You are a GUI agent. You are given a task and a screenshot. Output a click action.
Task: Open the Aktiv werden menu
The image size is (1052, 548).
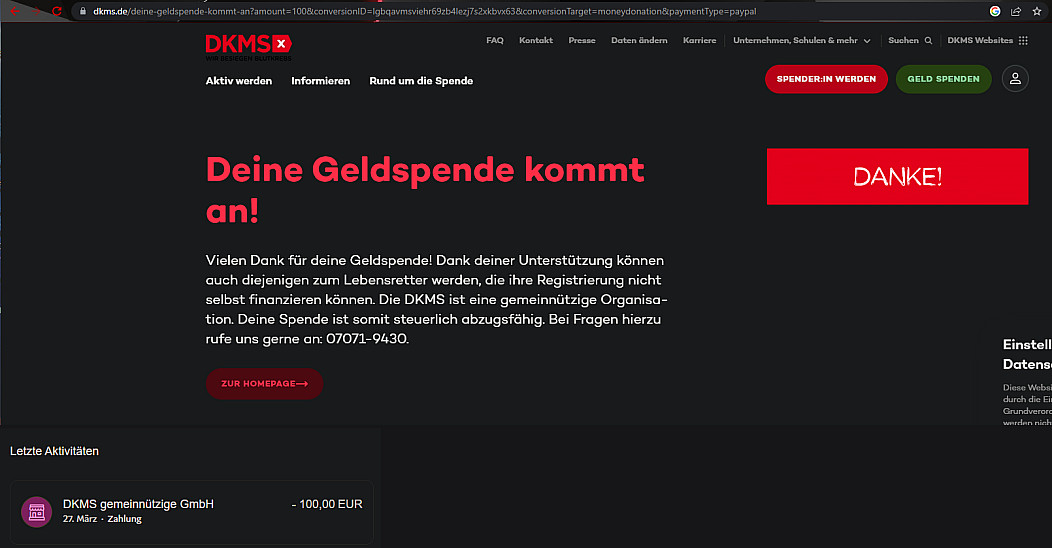[x=239, y=81]
